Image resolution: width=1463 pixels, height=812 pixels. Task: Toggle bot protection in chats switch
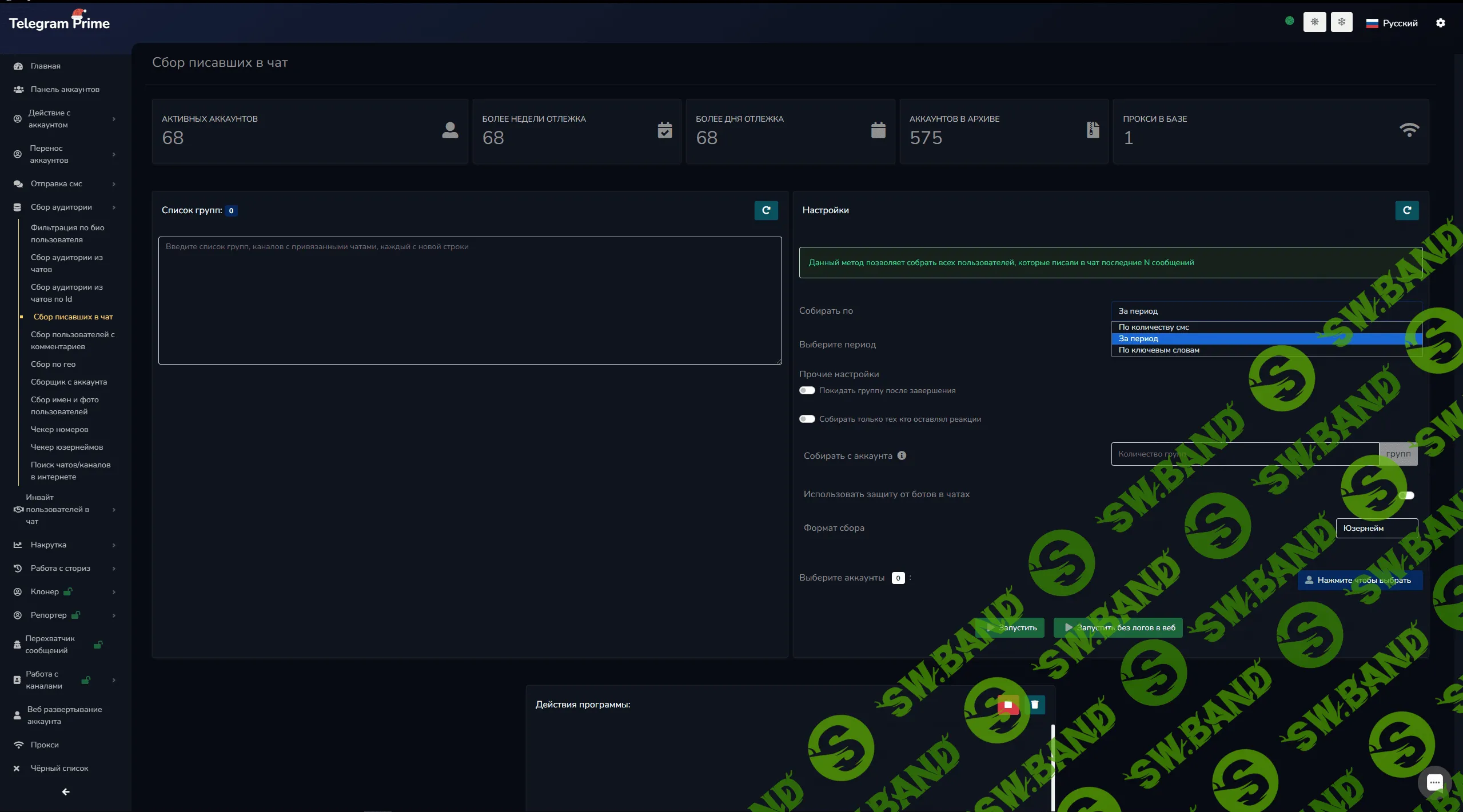click(1406, 495)
